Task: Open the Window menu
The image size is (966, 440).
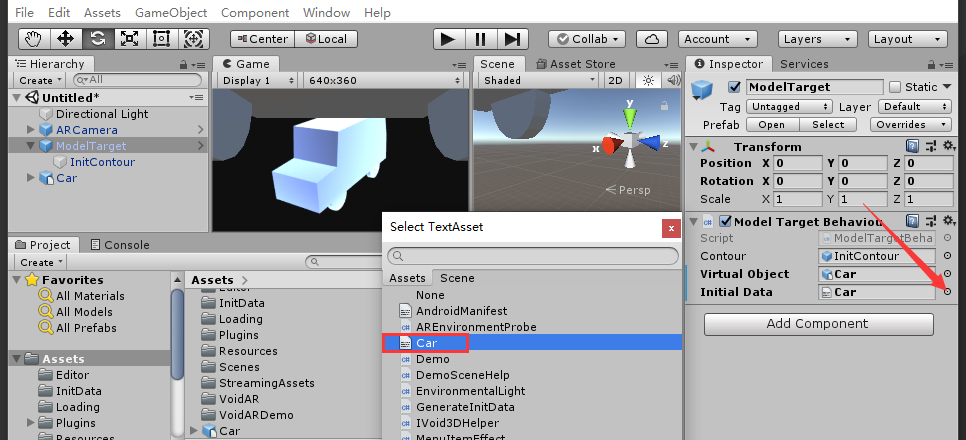Action: point(327,12)
